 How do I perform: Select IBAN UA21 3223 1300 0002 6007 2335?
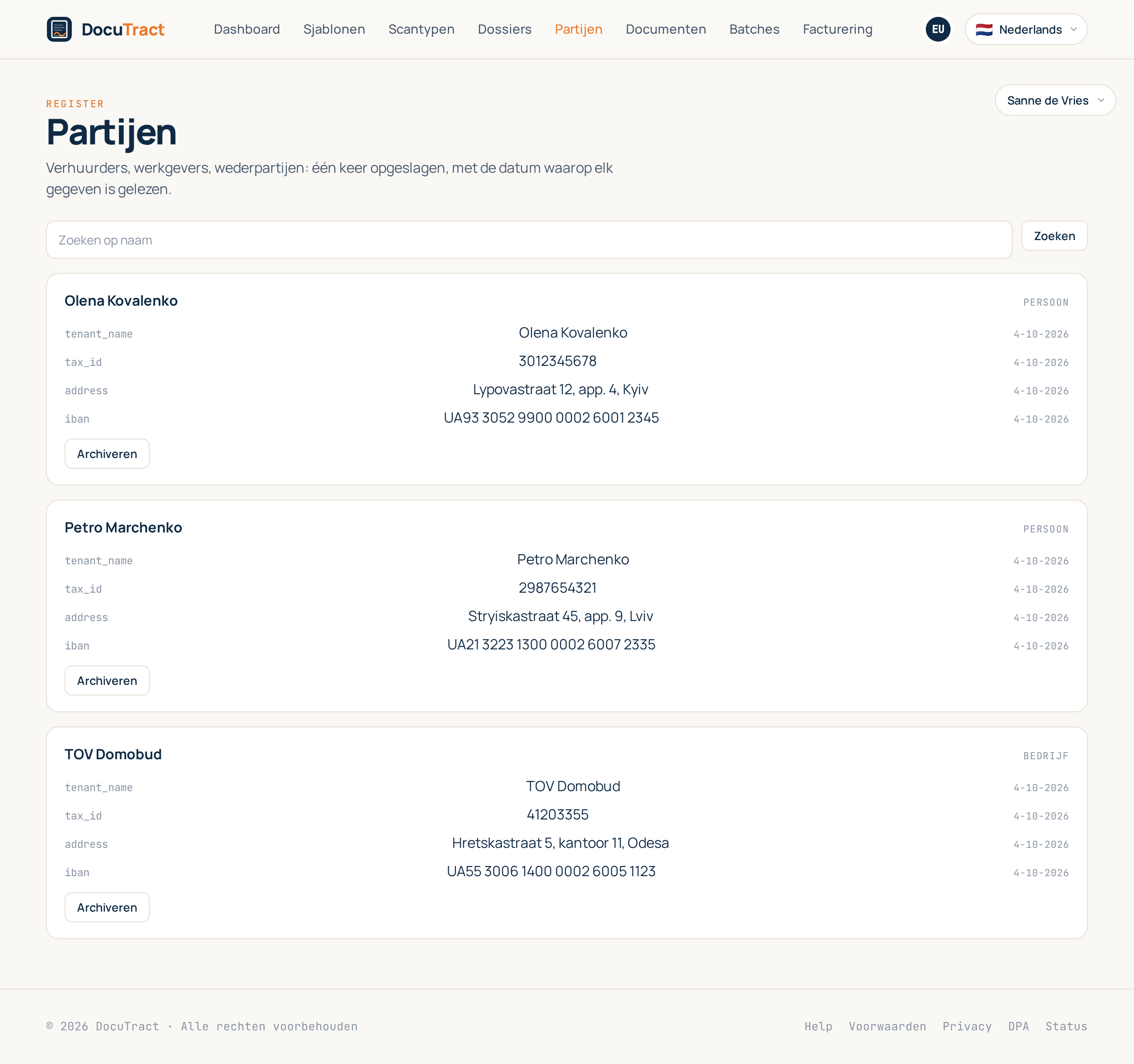(551, 645)
